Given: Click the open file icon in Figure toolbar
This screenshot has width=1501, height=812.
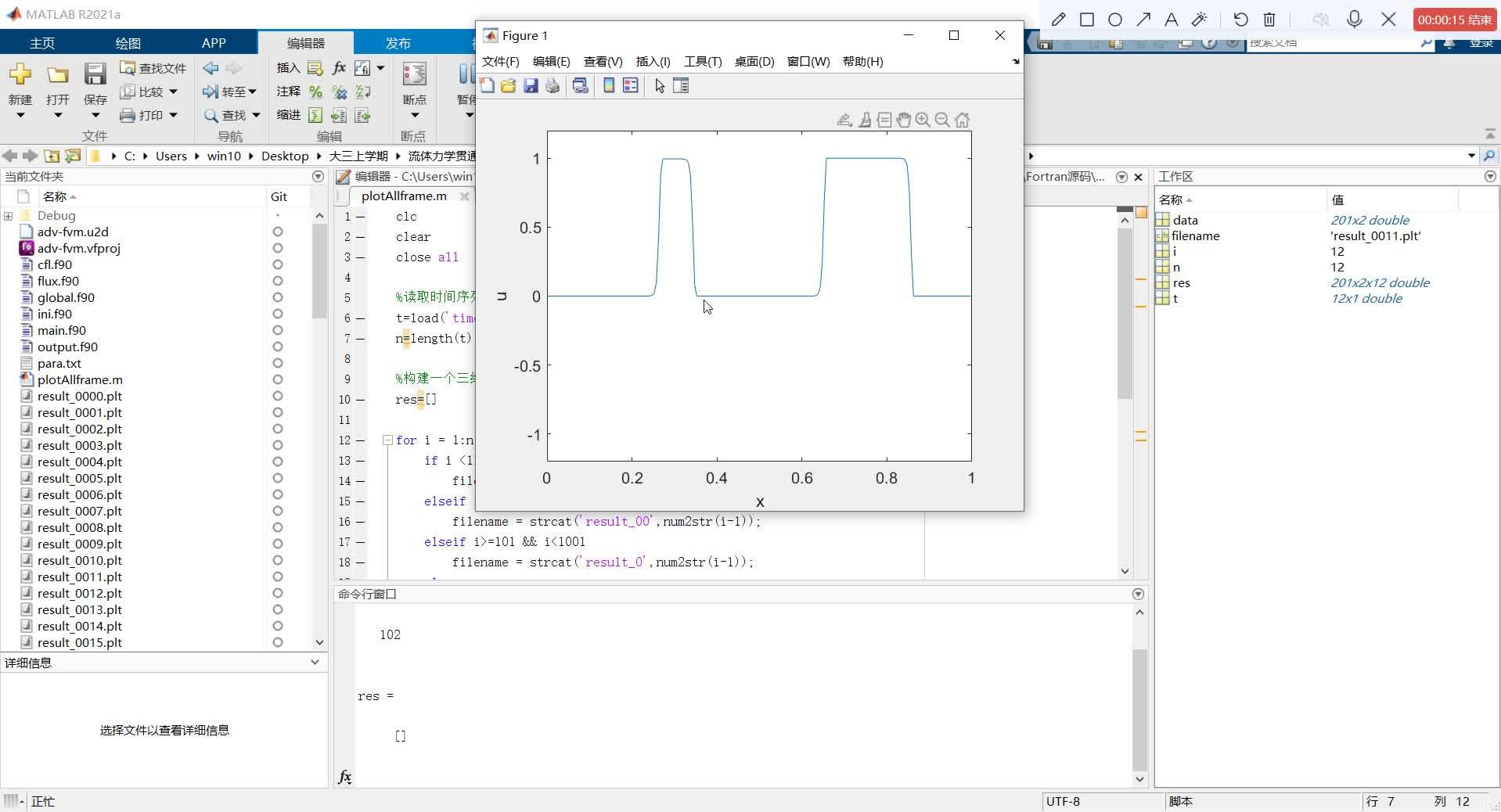Looking at the screenshot, I should click(509, 86).
